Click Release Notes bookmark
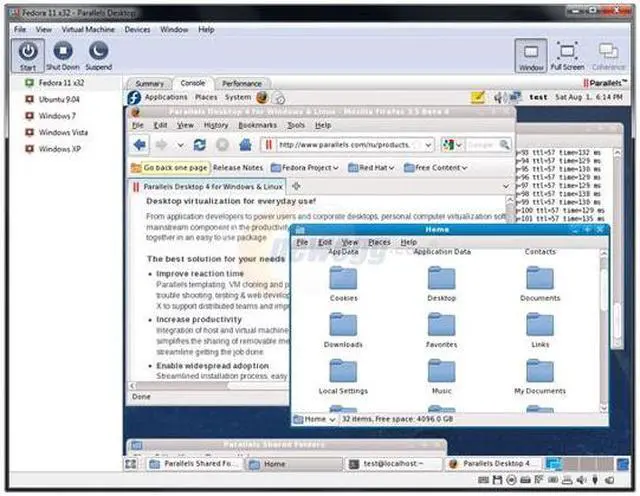Screen dimensions: 640x496 [238, 168]
